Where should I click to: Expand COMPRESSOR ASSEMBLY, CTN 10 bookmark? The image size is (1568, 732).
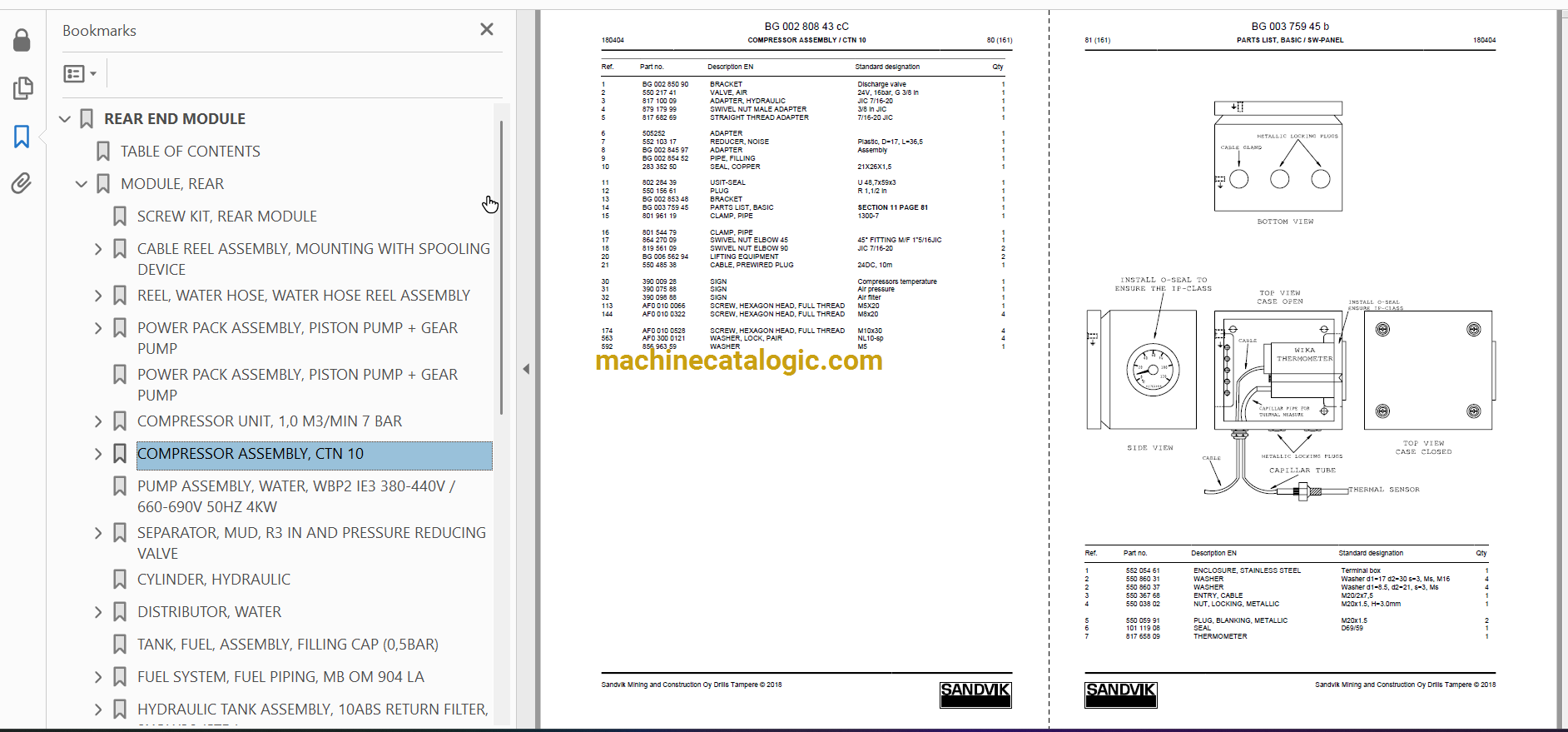point(98,454)
